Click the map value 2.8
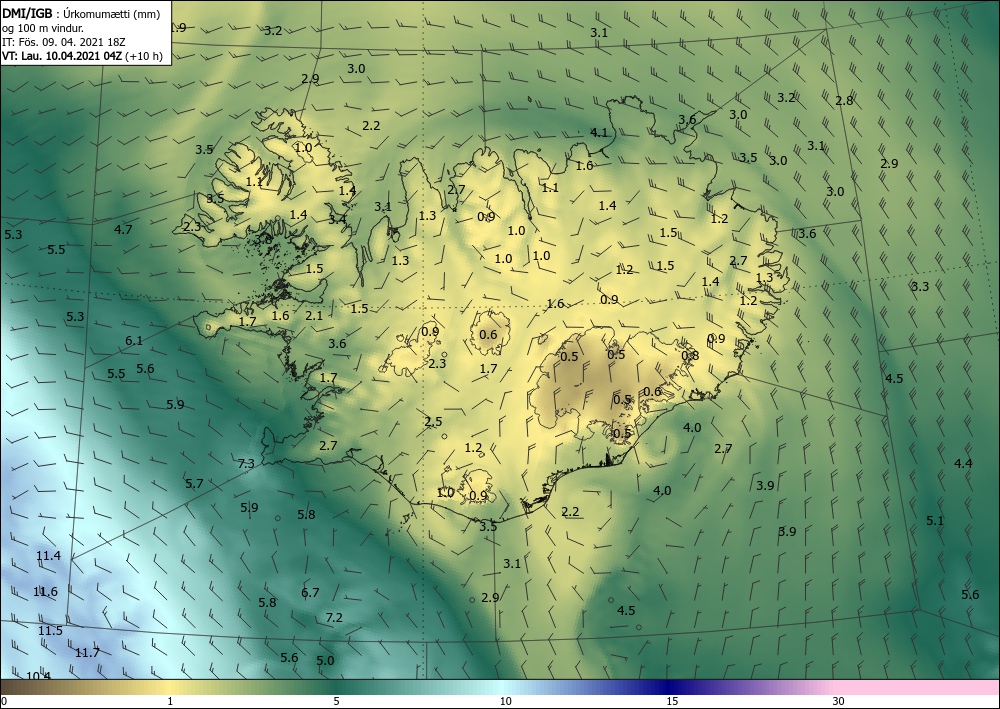The width and height of the screenshot is (1000, 709). point(844,100)
